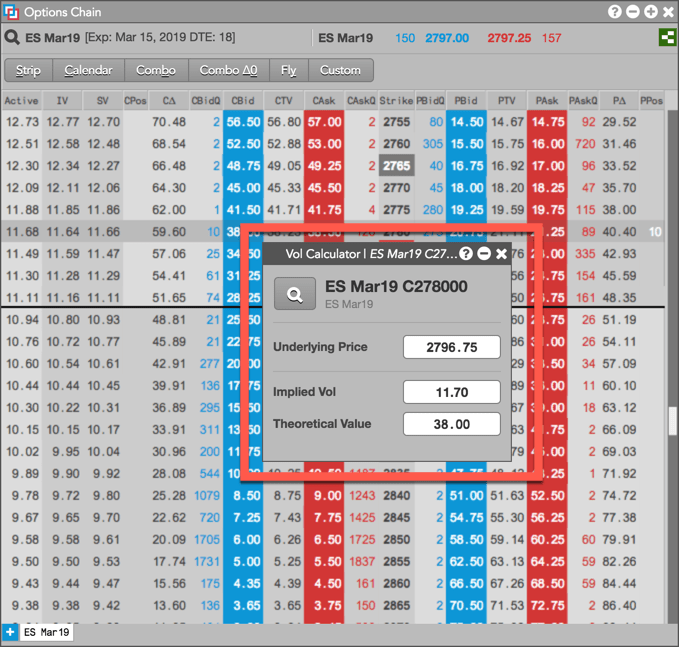Open the help icon in Options Chain title bar

click(614, 12)
